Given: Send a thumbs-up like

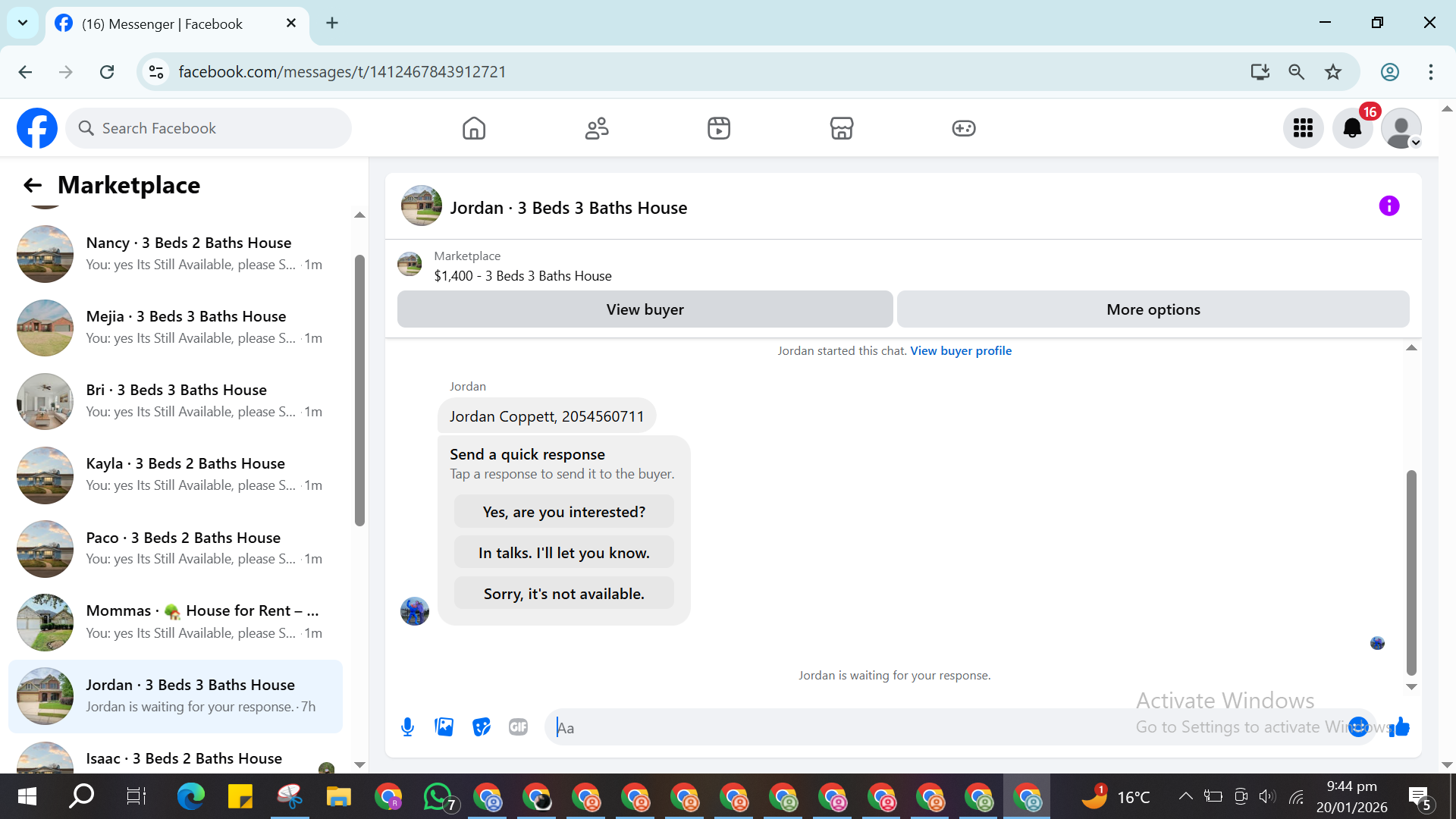Looking at the screenshot, I should 1400,727.
